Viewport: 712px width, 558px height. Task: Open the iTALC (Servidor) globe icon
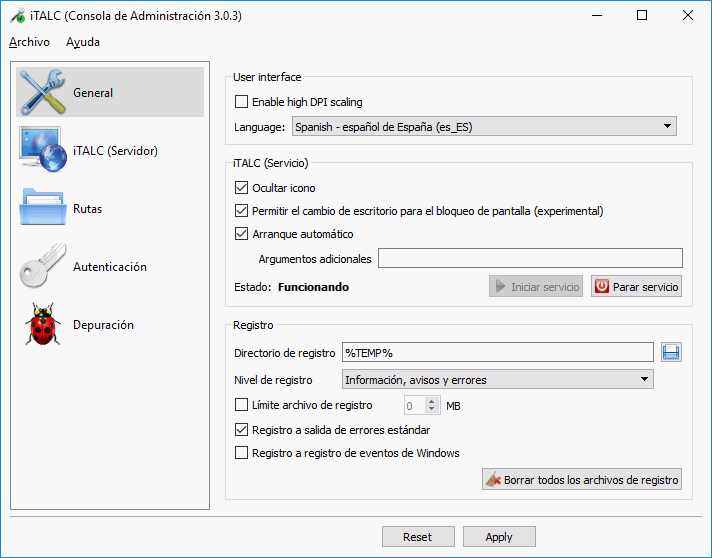[43, 151]
